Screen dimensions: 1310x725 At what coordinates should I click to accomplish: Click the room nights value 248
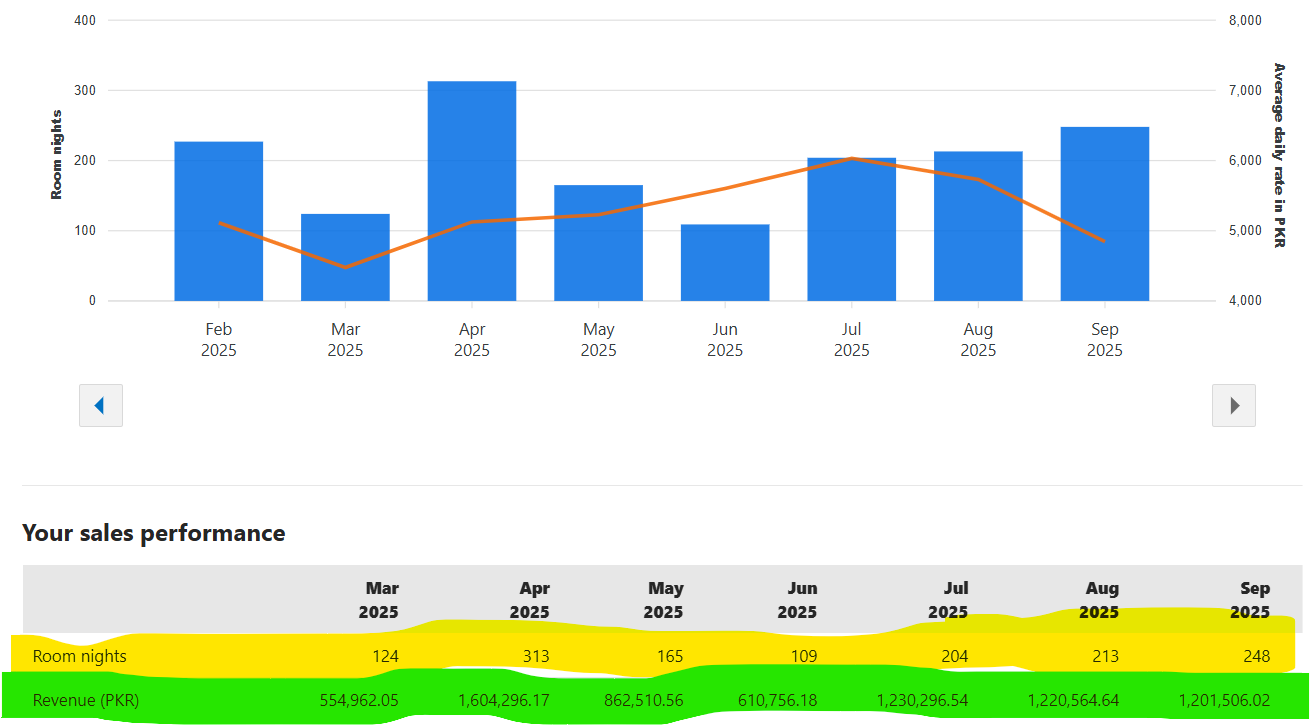point(1257,657)
